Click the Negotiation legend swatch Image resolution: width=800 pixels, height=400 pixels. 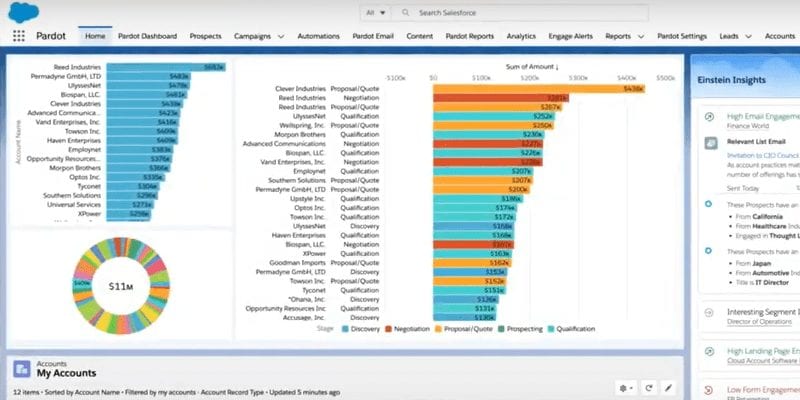[388, 329]
